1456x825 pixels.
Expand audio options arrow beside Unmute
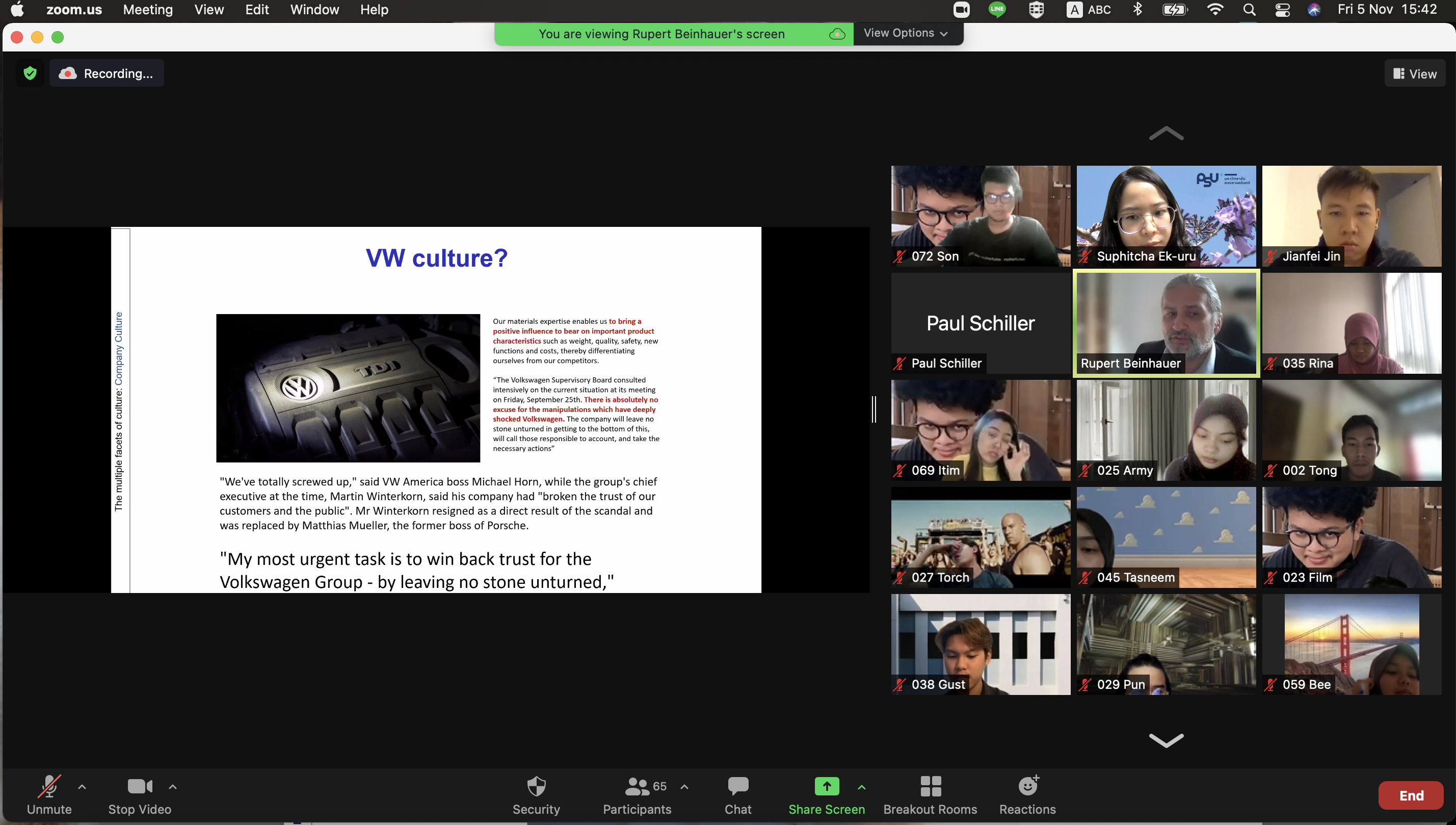tap(82, 786)
